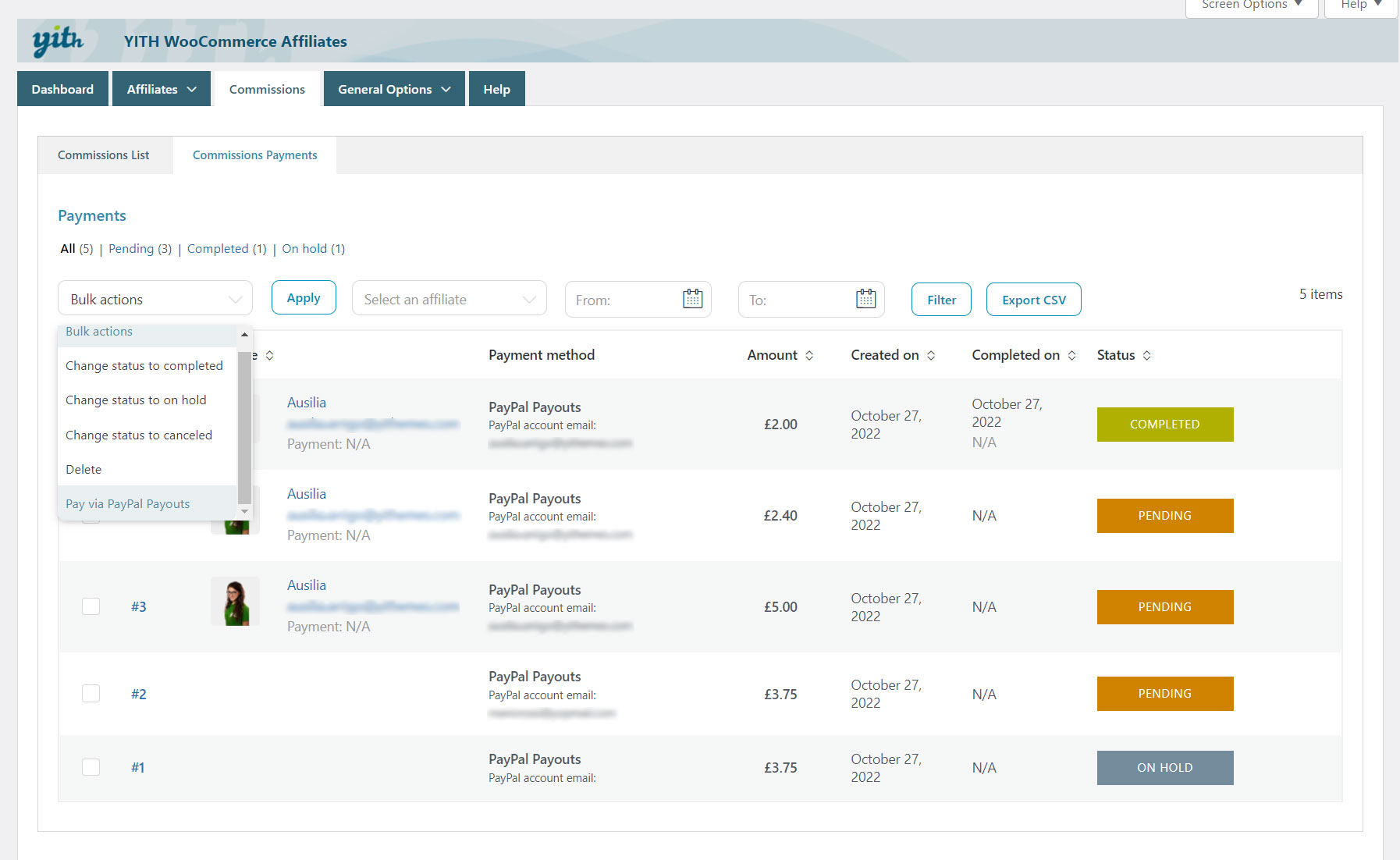Open payment #3 link
The width and height of the screenshot is (1400, 860).
(138, 606)
